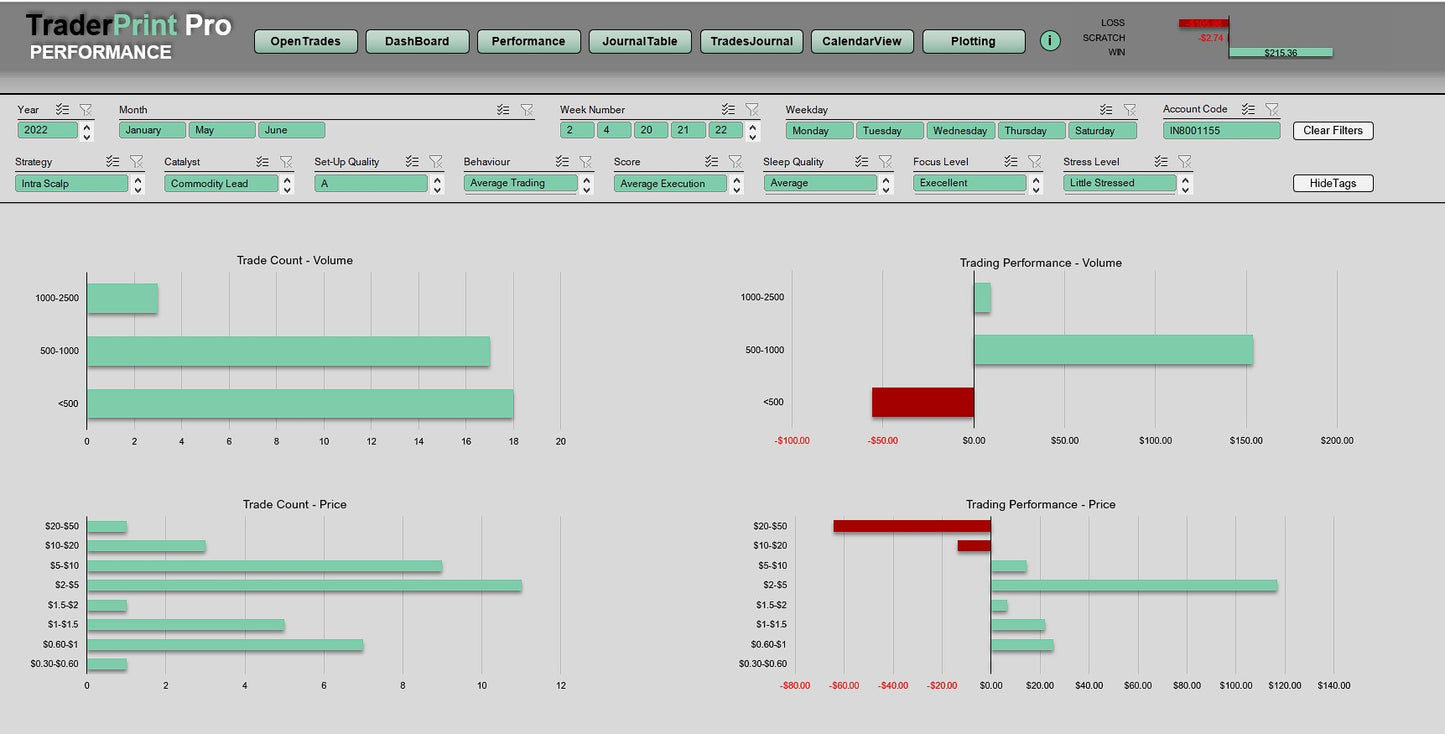This screenshot has height=734, width=1445.
Task: Clear the Week Number slicer filter
Action: pyautogui.click(x=752, y=110)
